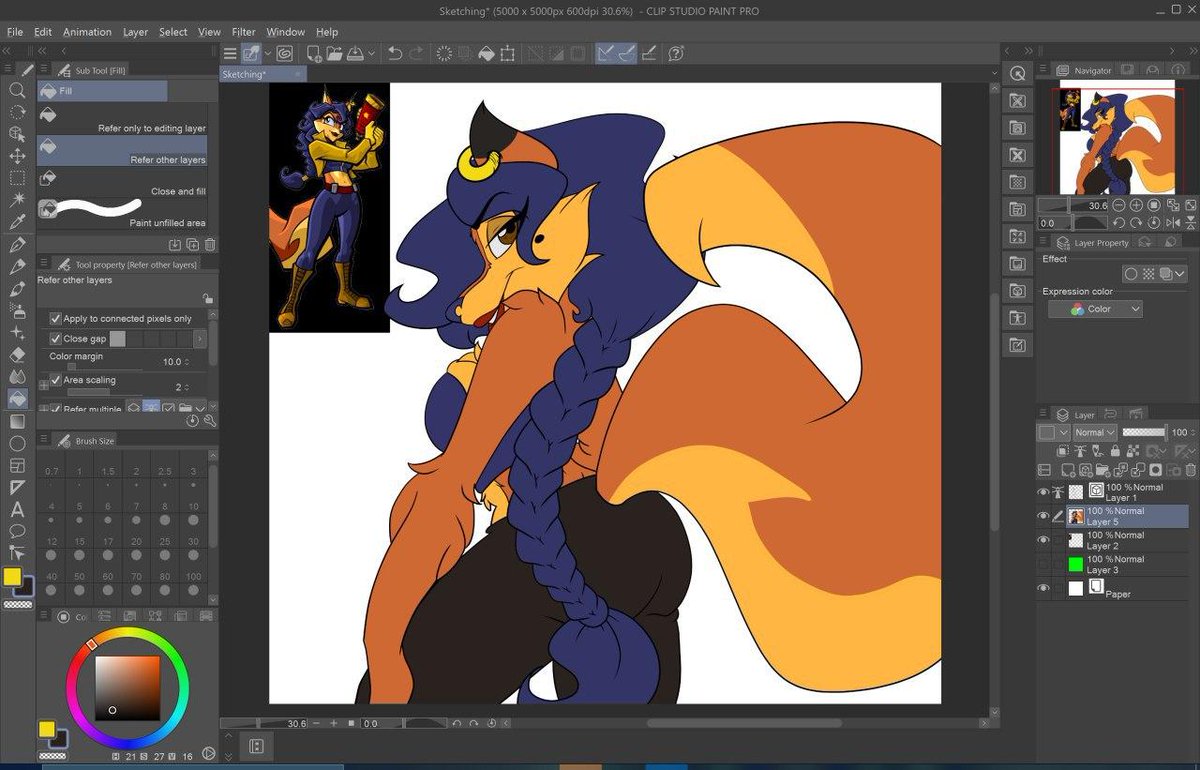Click the yellow main color swatch

point(12,577)
